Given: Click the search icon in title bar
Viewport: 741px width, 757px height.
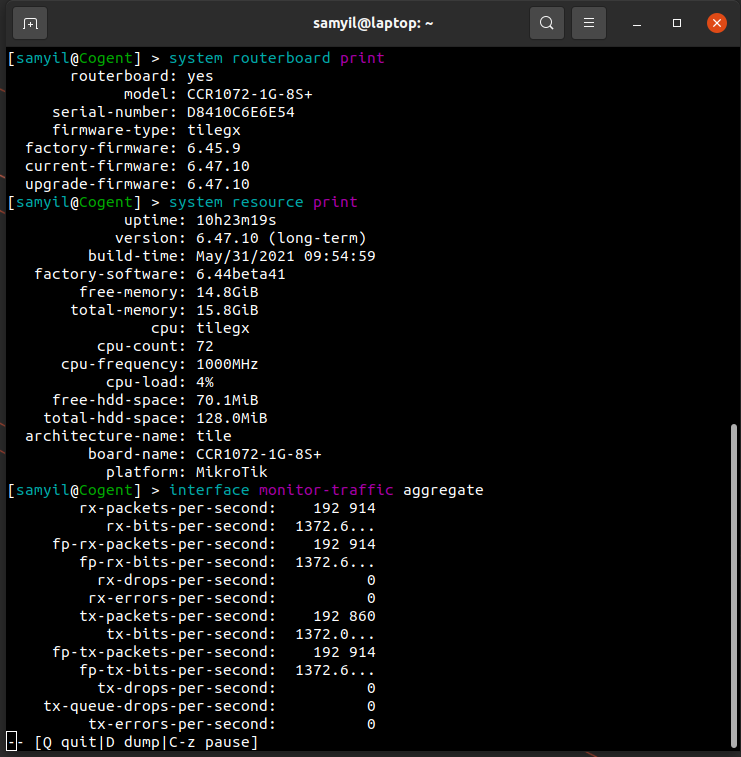Looking at the screenshot, I should point(546,22).
